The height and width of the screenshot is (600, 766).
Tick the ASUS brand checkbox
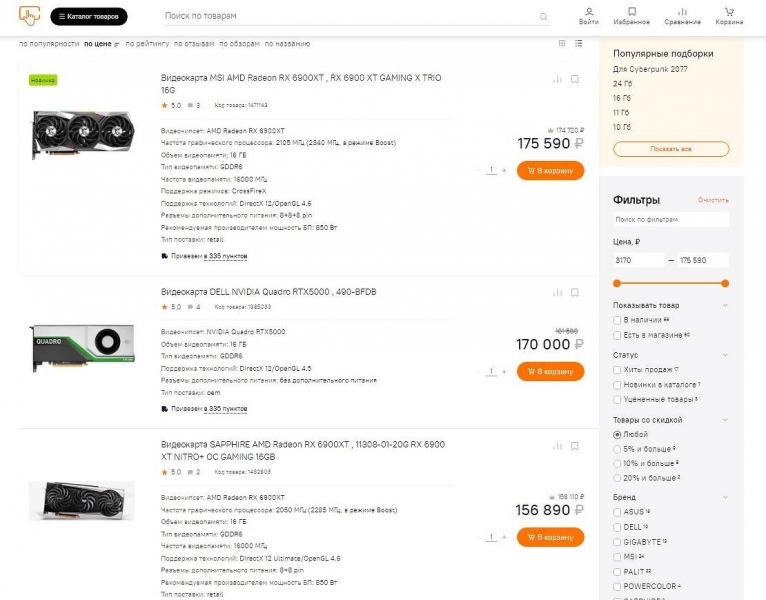pos(617,512)
